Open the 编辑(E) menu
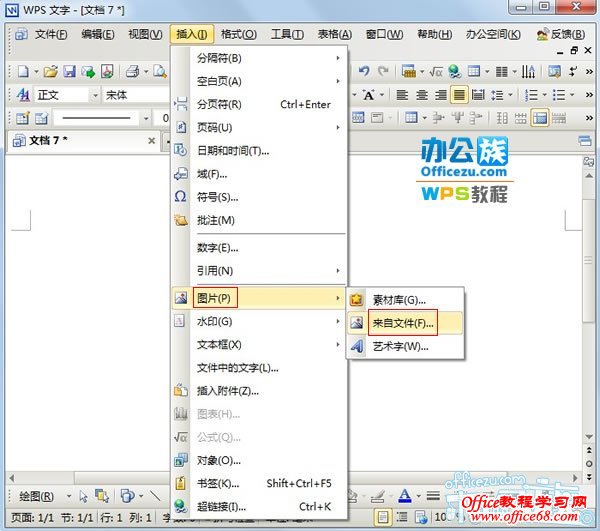 [98, 34]
